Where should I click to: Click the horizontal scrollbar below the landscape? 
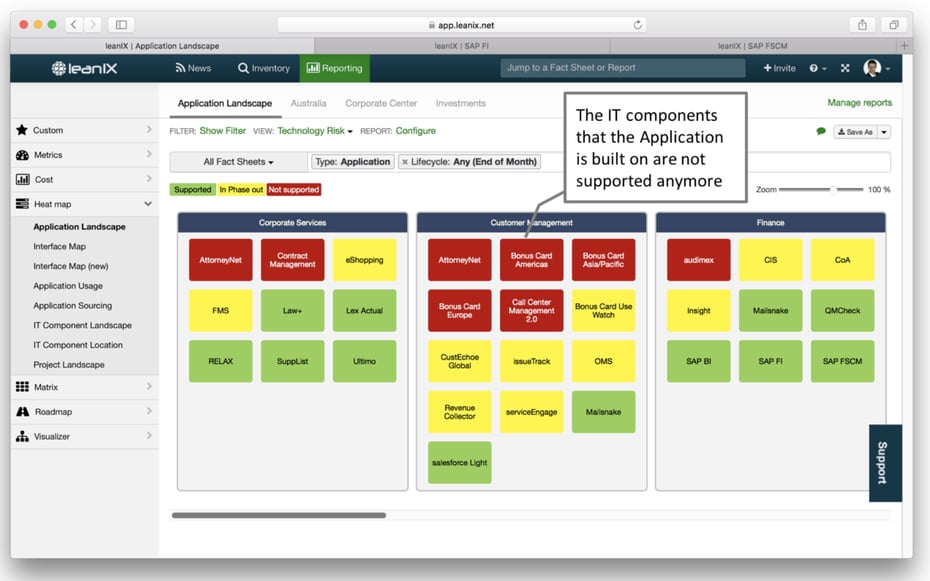pos(279,515)
